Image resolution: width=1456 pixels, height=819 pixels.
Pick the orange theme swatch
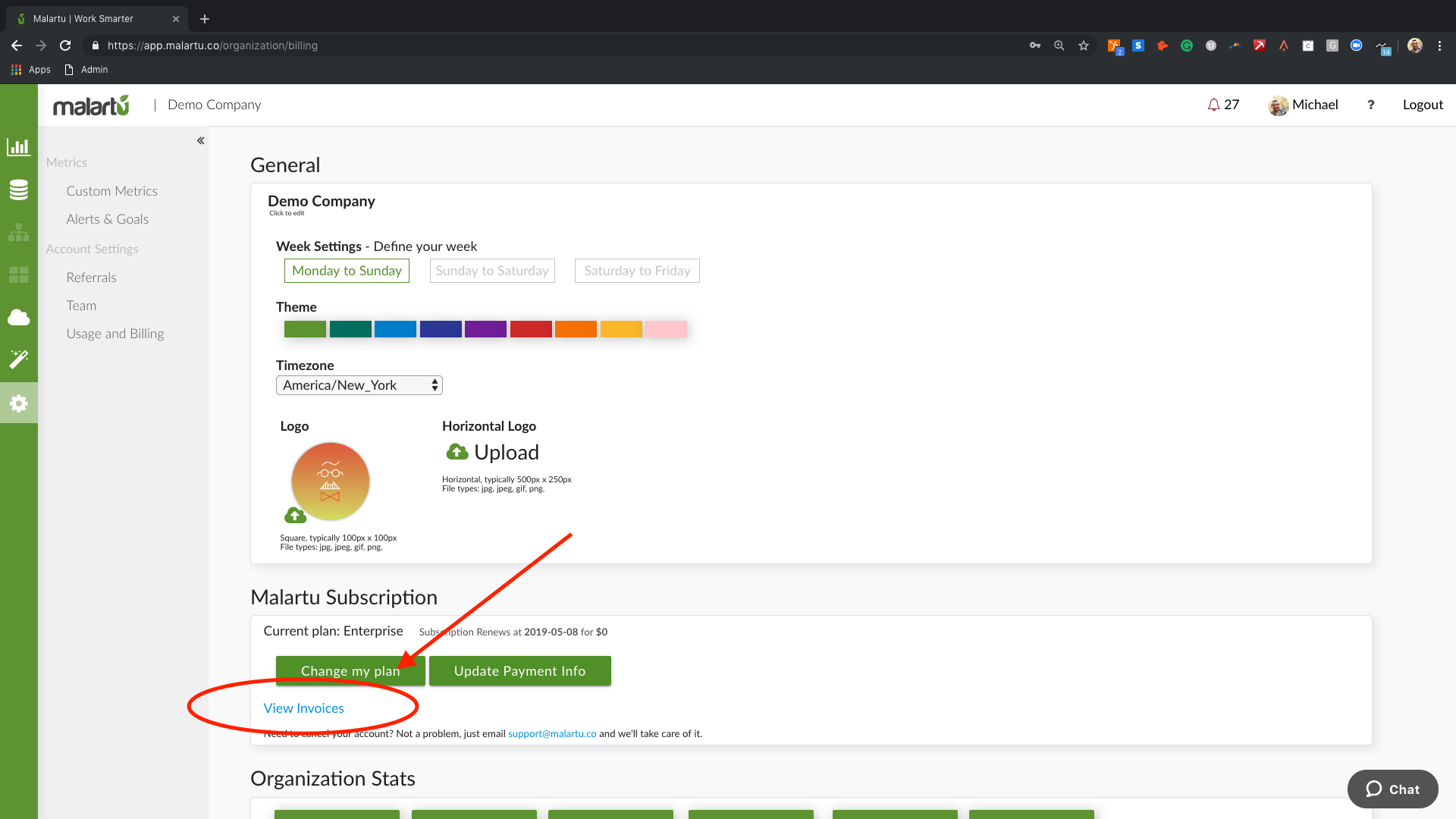tap(576, 329)
